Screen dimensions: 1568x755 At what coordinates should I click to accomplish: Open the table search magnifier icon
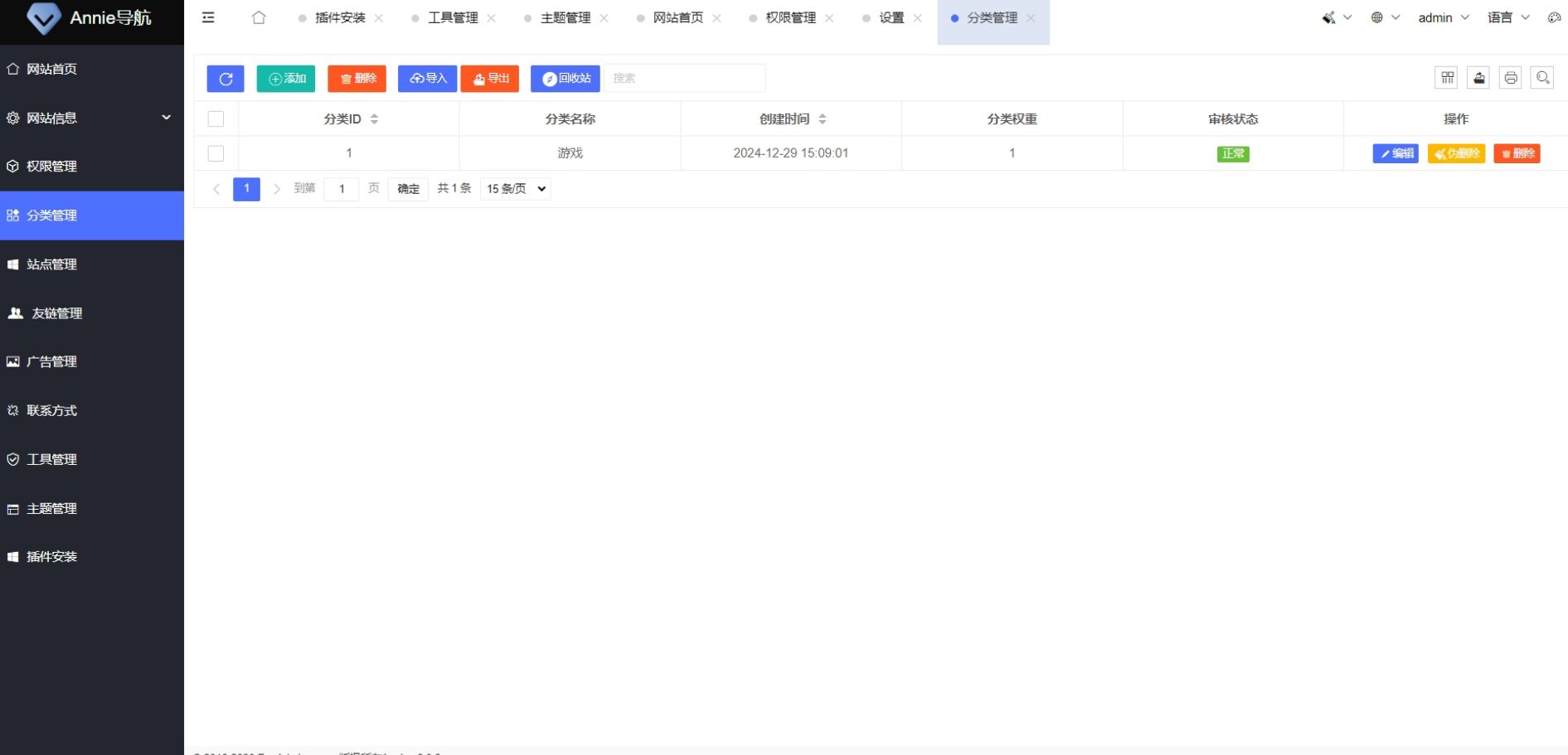1542,77
